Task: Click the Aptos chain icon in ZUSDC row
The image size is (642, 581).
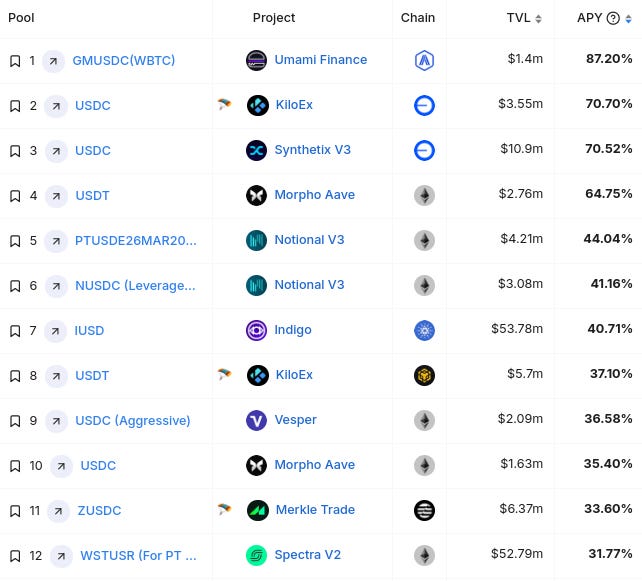Action: click(x=424, y=511)
